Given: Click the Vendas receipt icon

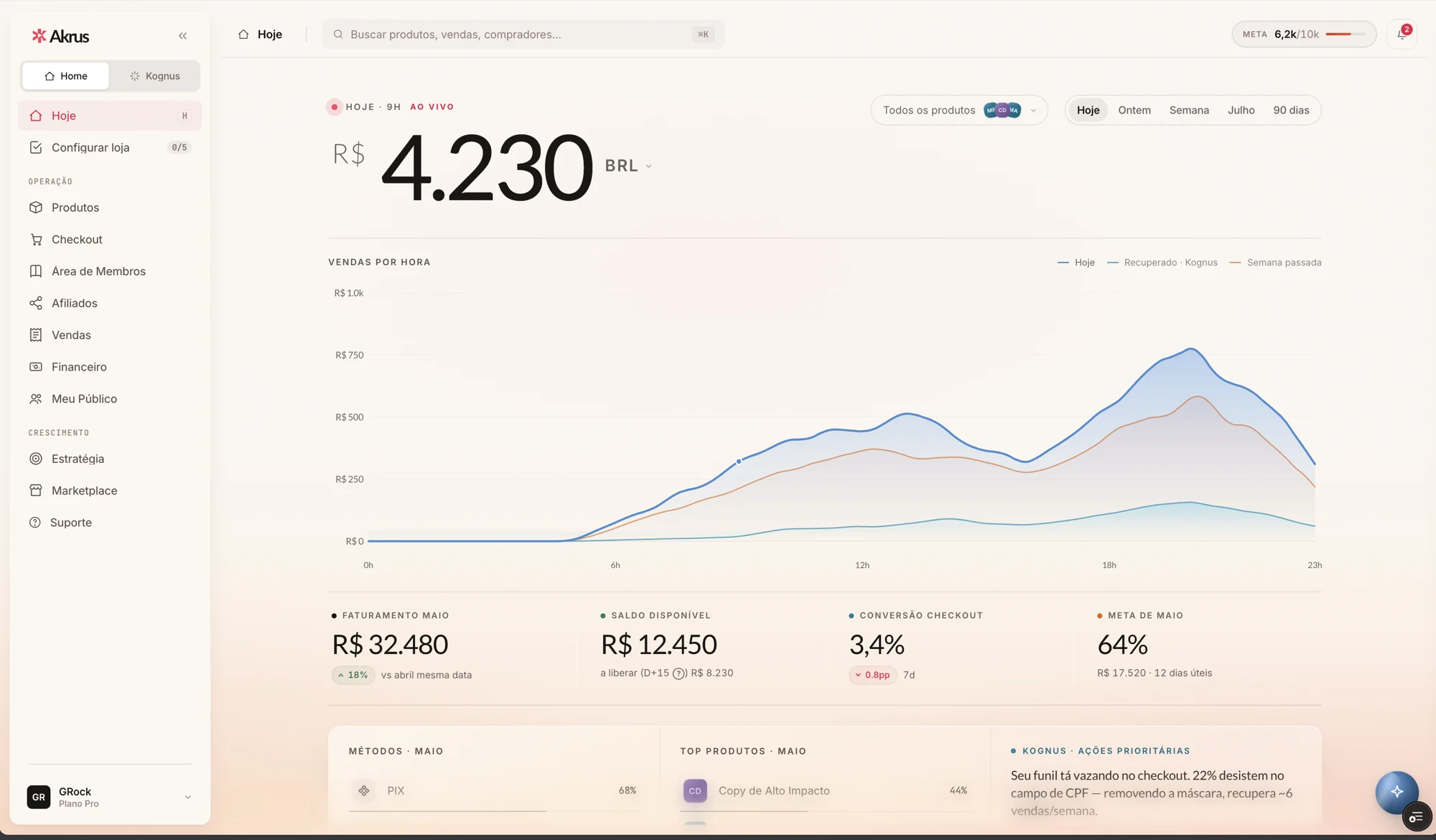Looking at the screenshot, I should tap(36, 335).
